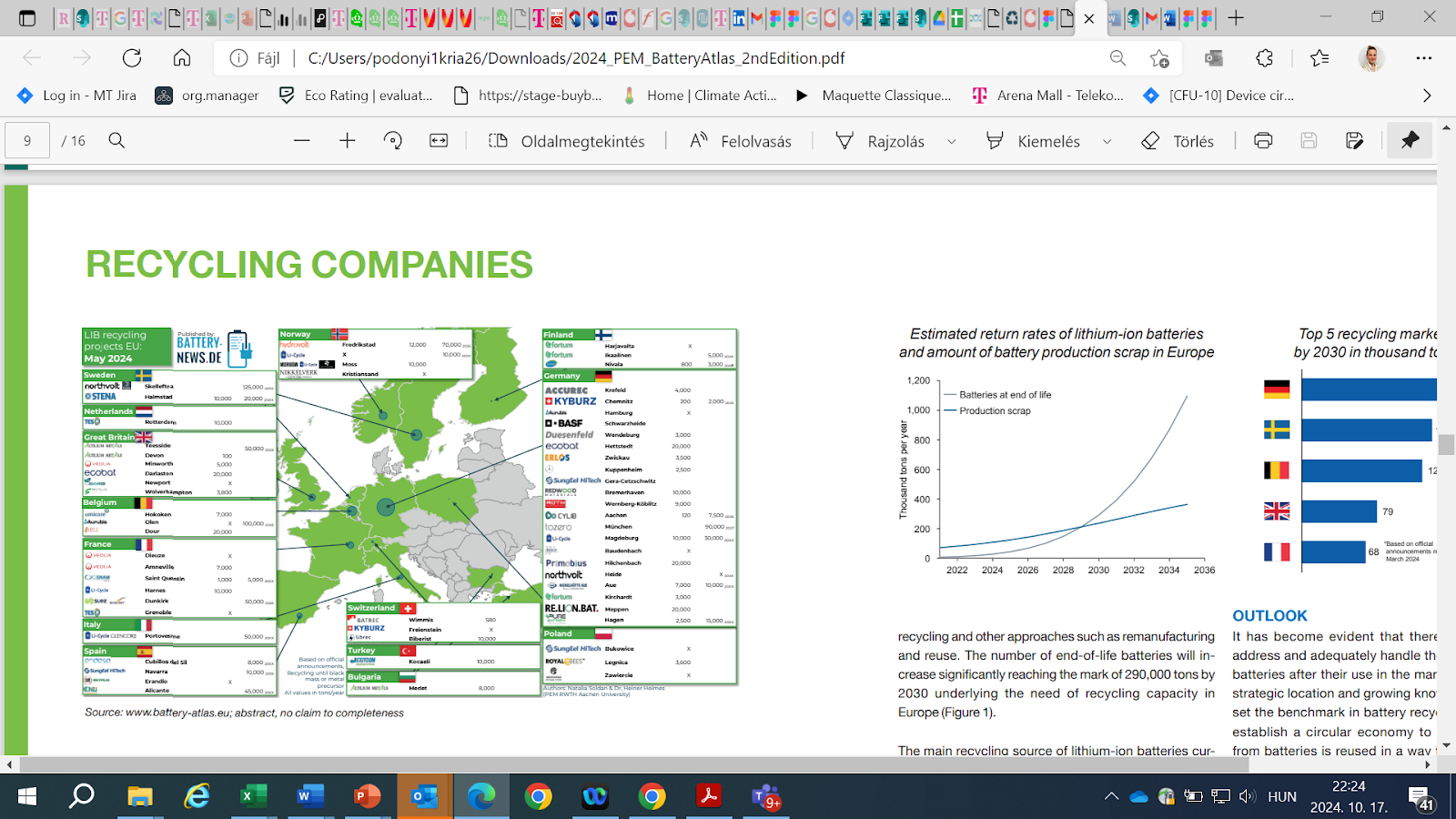Viewport: 1456px width, 819px height.
Task: Click the browser forward arrow
Action: pyautogui.click(x=82, y=58)
